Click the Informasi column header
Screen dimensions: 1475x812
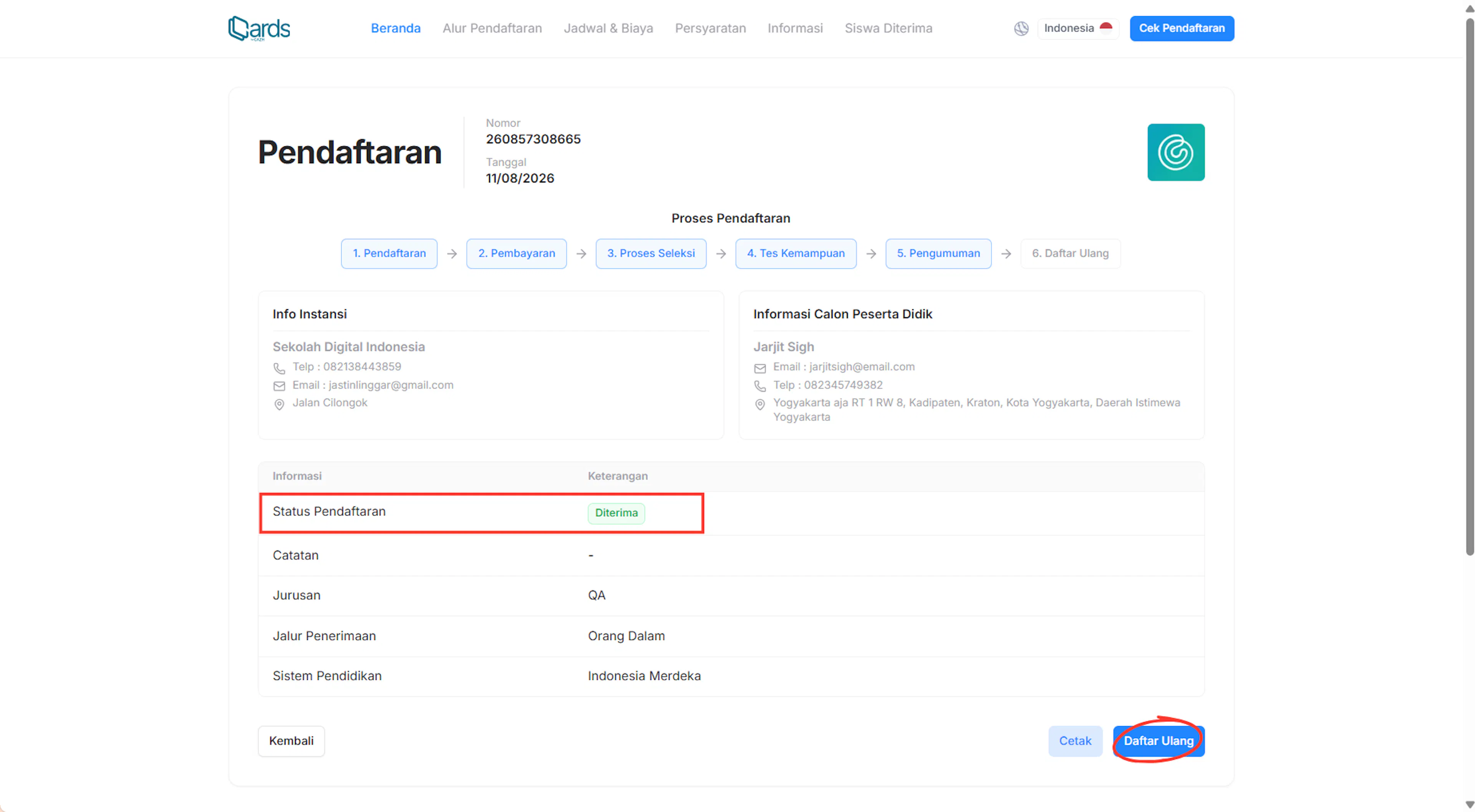[x=297, y=476]
